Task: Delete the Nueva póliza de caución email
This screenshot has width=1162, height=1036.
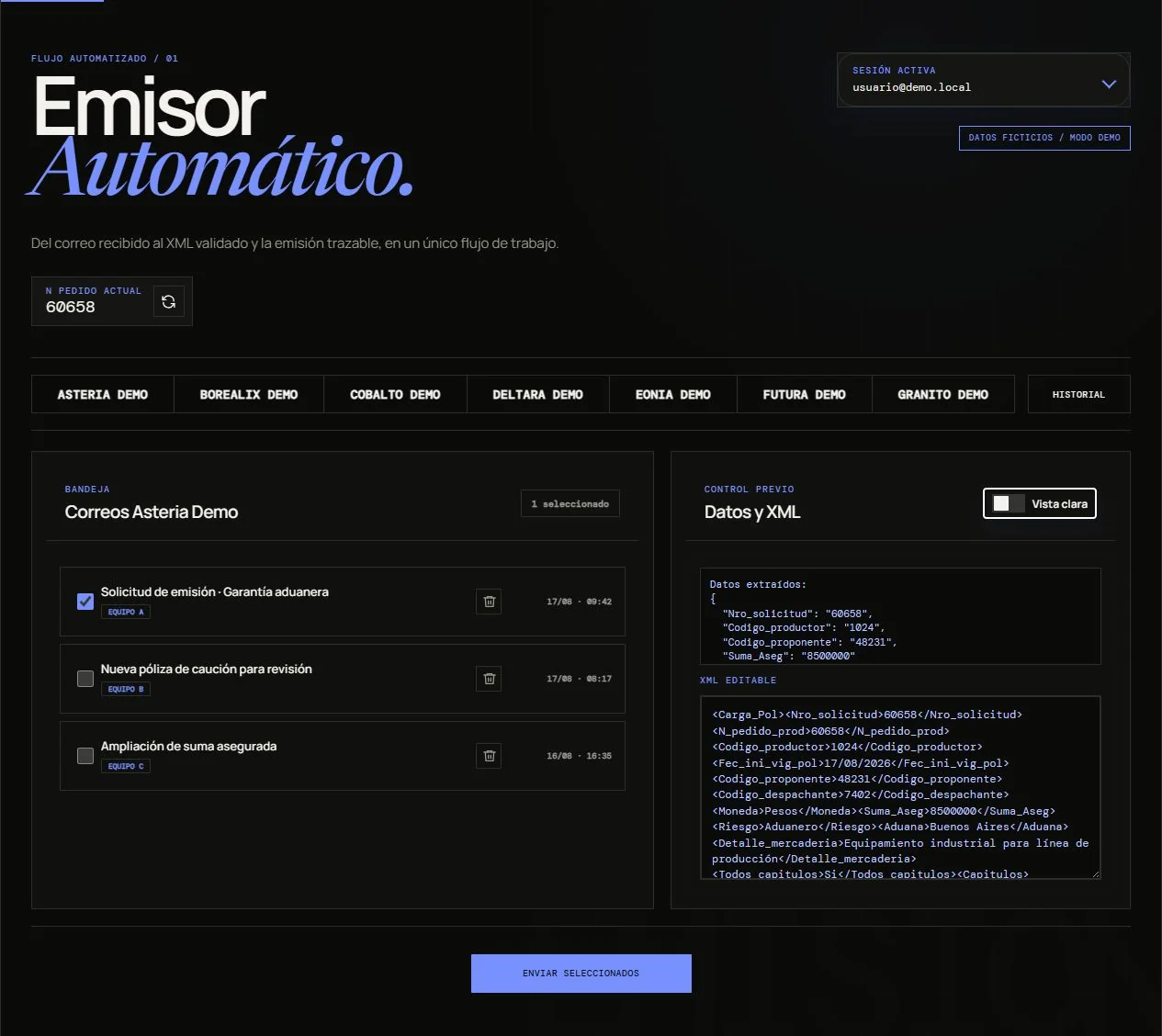Action: coord(489,679)
